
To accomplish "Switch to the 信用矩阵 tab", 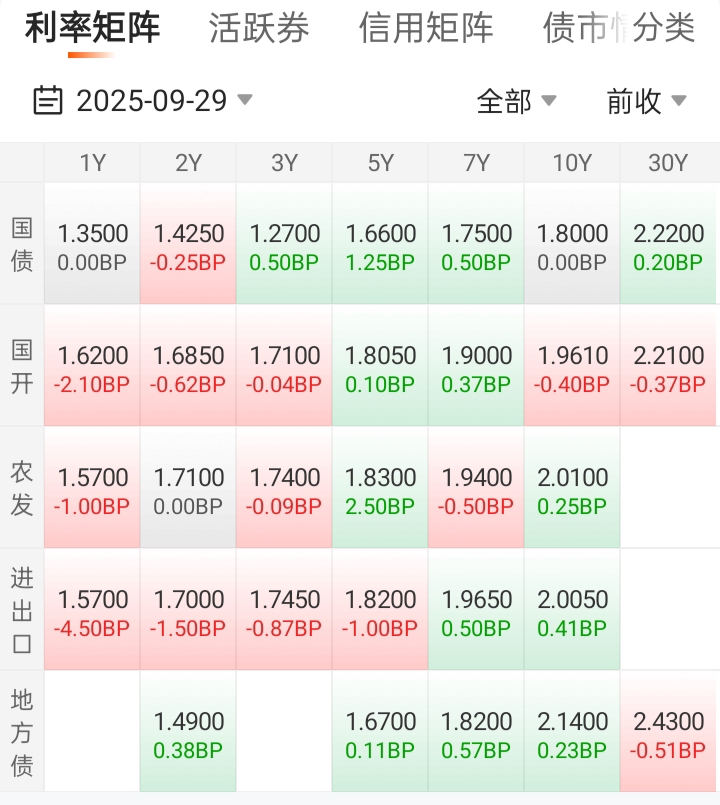I will coord(426,28).
